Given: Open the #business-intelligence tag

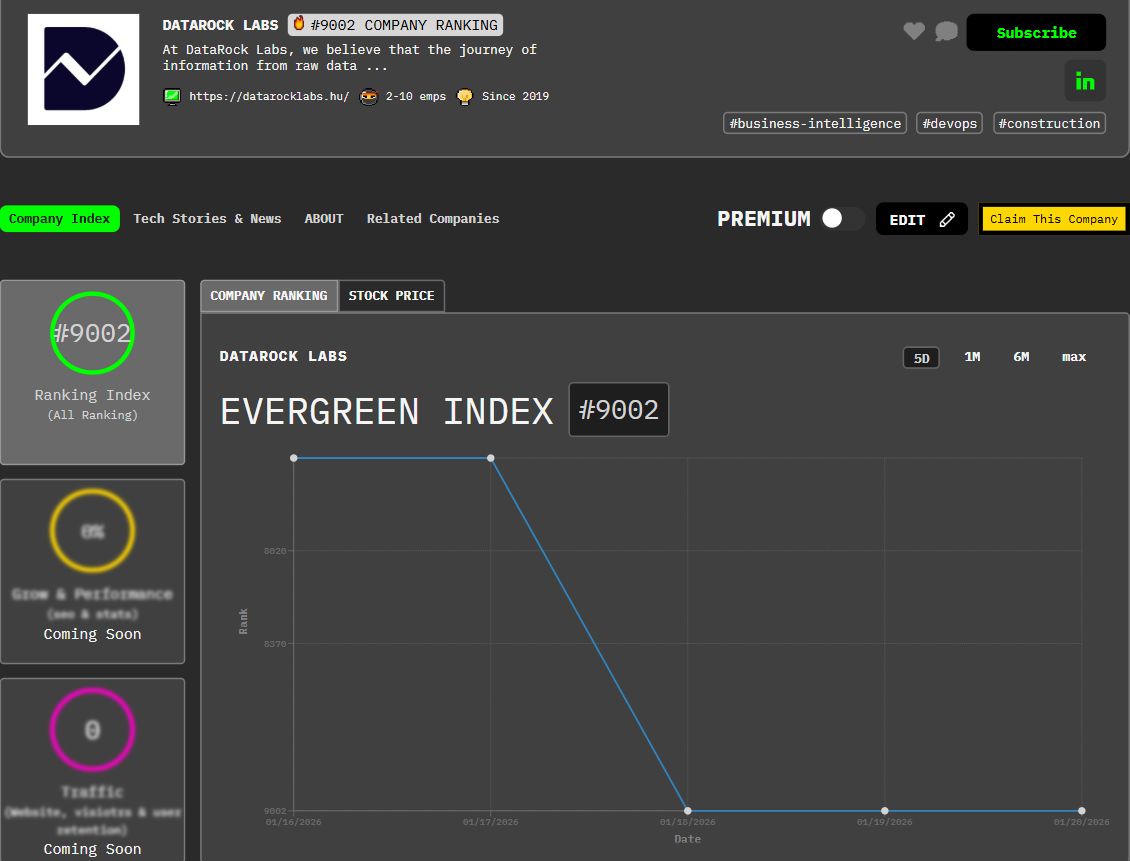Looking at the screenshot, I should pyautogui.click(x=815, y=124).
